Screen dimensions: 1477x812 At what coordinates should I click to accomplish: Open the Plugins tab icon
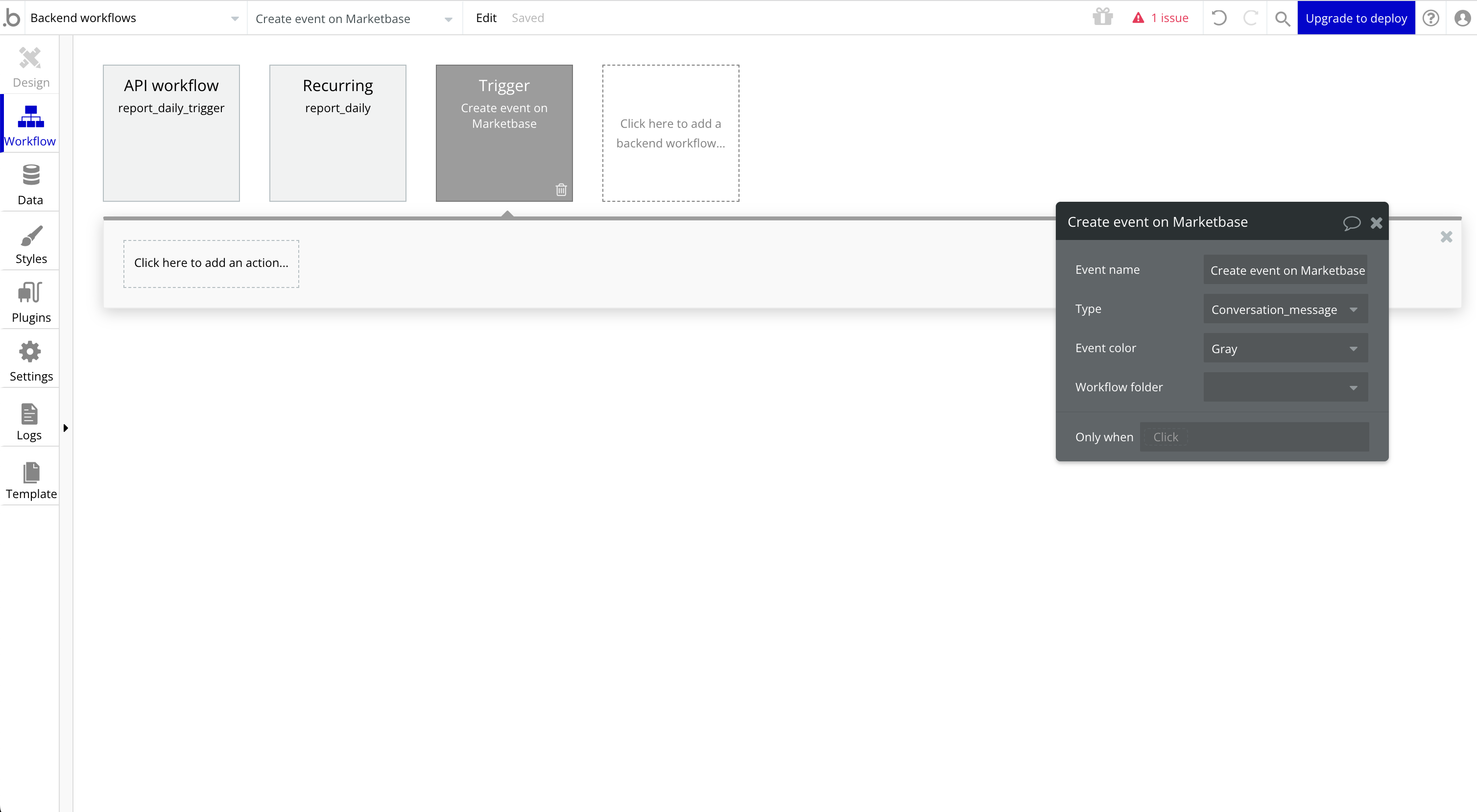30,292
